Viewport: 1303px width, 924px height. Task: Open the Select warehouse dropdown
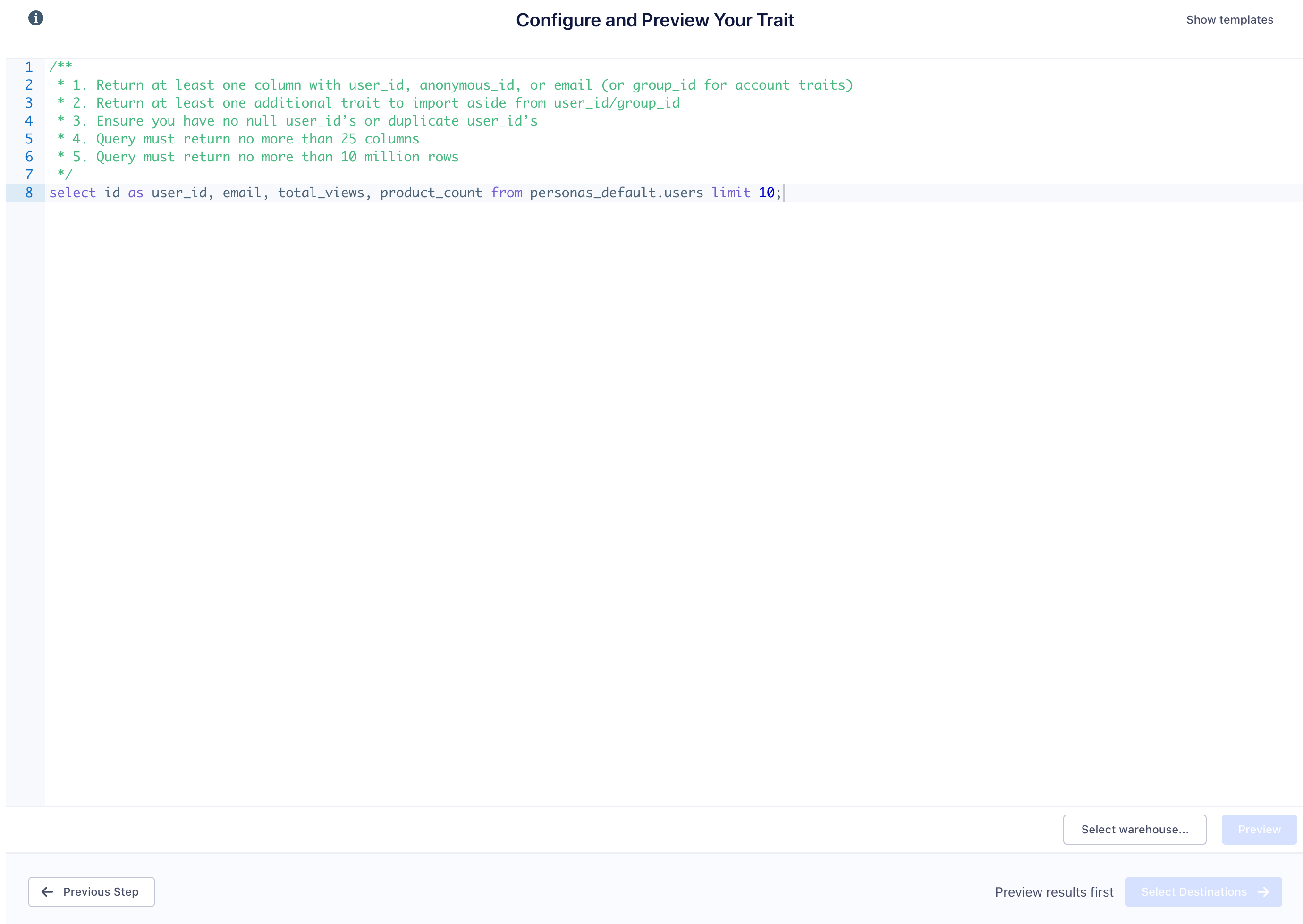1134,829
